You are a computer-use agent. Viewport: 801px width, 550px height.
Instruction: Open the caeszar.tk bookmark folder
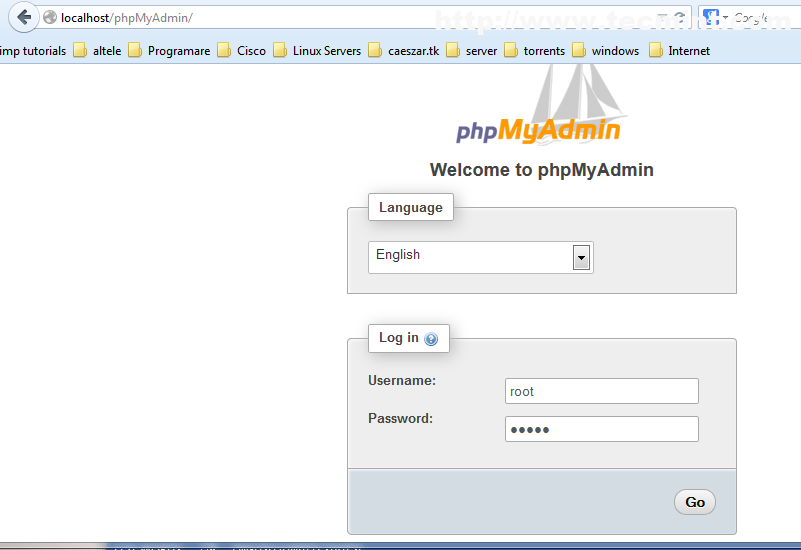pos(404,51)
